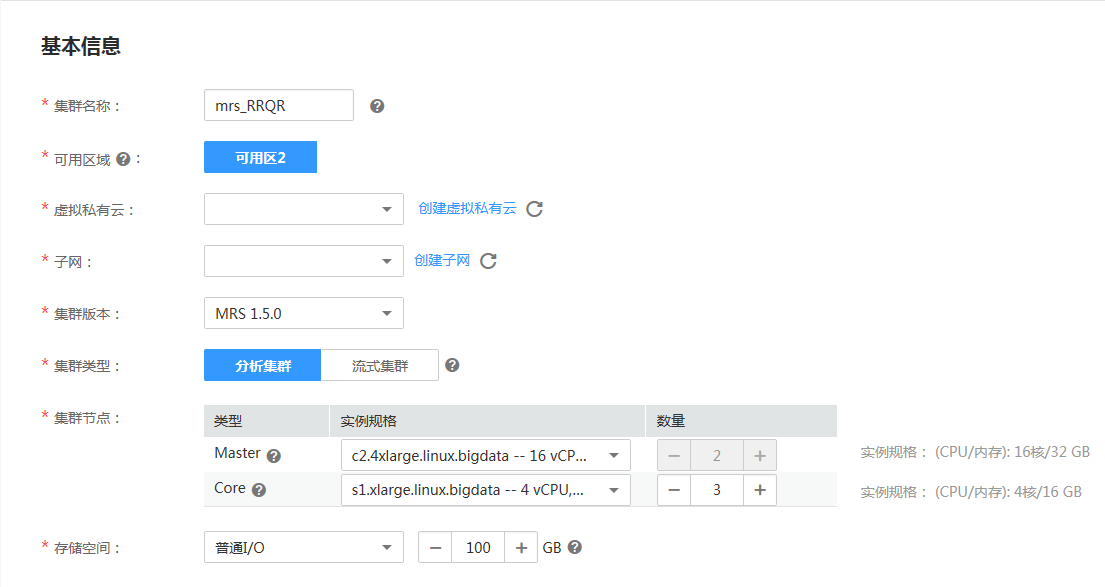
Task: Click the Core node count field showing 3
Action: [x=717, y=490]
